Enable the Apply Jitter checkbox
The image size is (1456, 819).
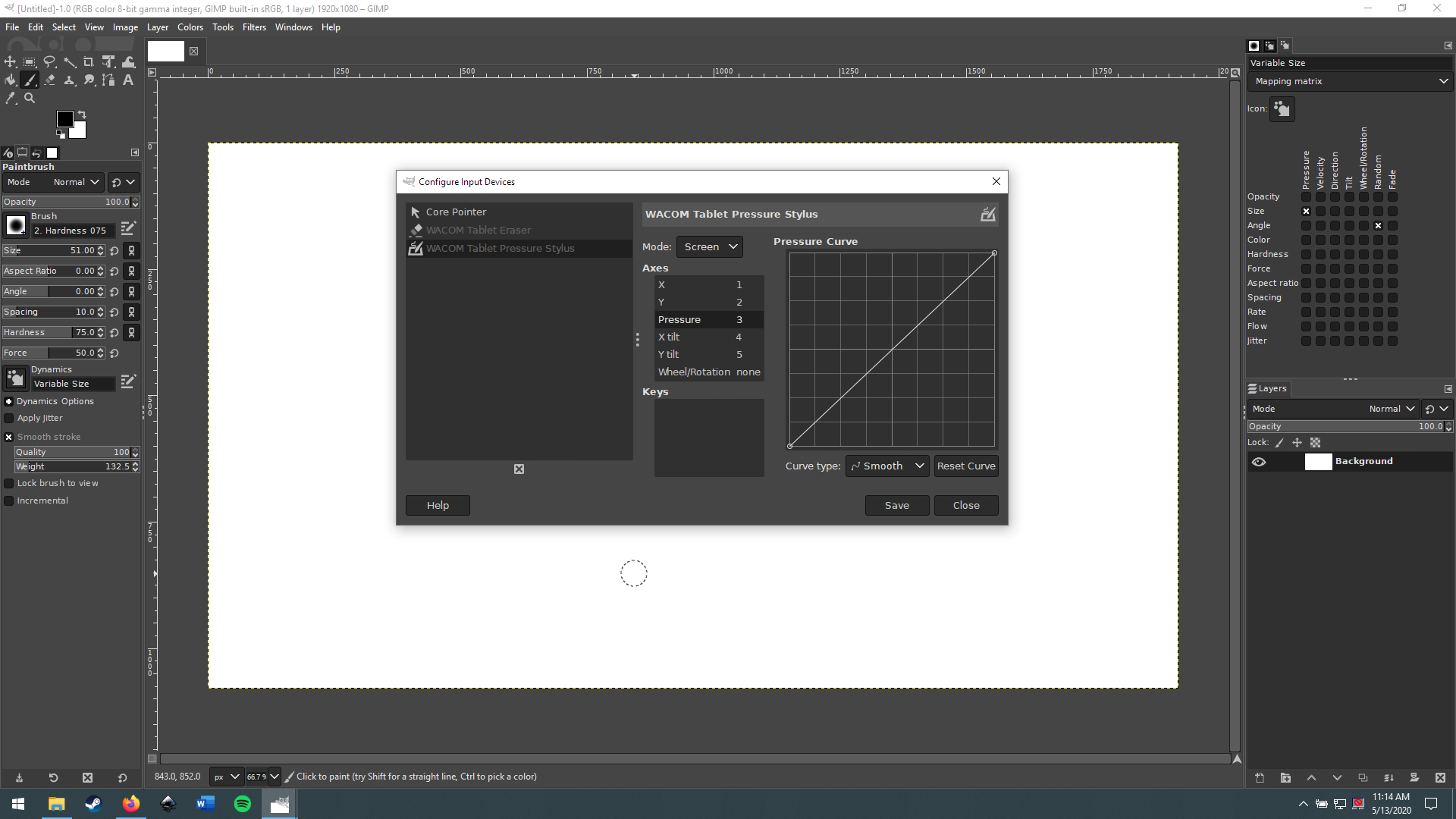point(9,419)
